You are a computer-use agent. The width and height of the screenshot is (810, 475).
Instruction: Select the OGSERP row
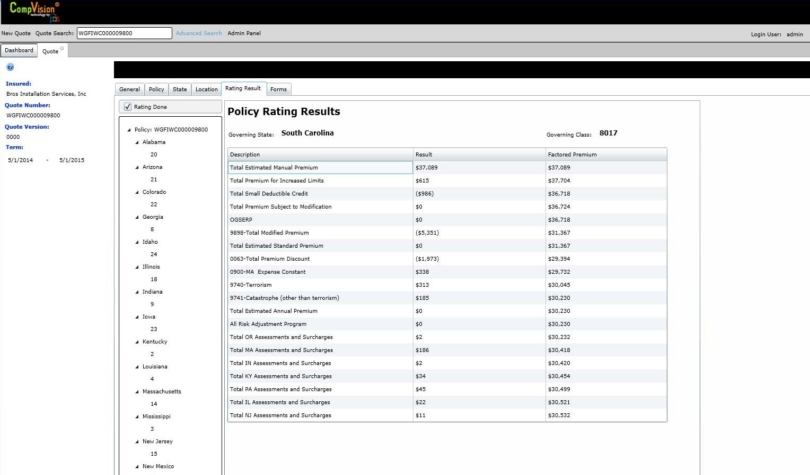(447, 219)
